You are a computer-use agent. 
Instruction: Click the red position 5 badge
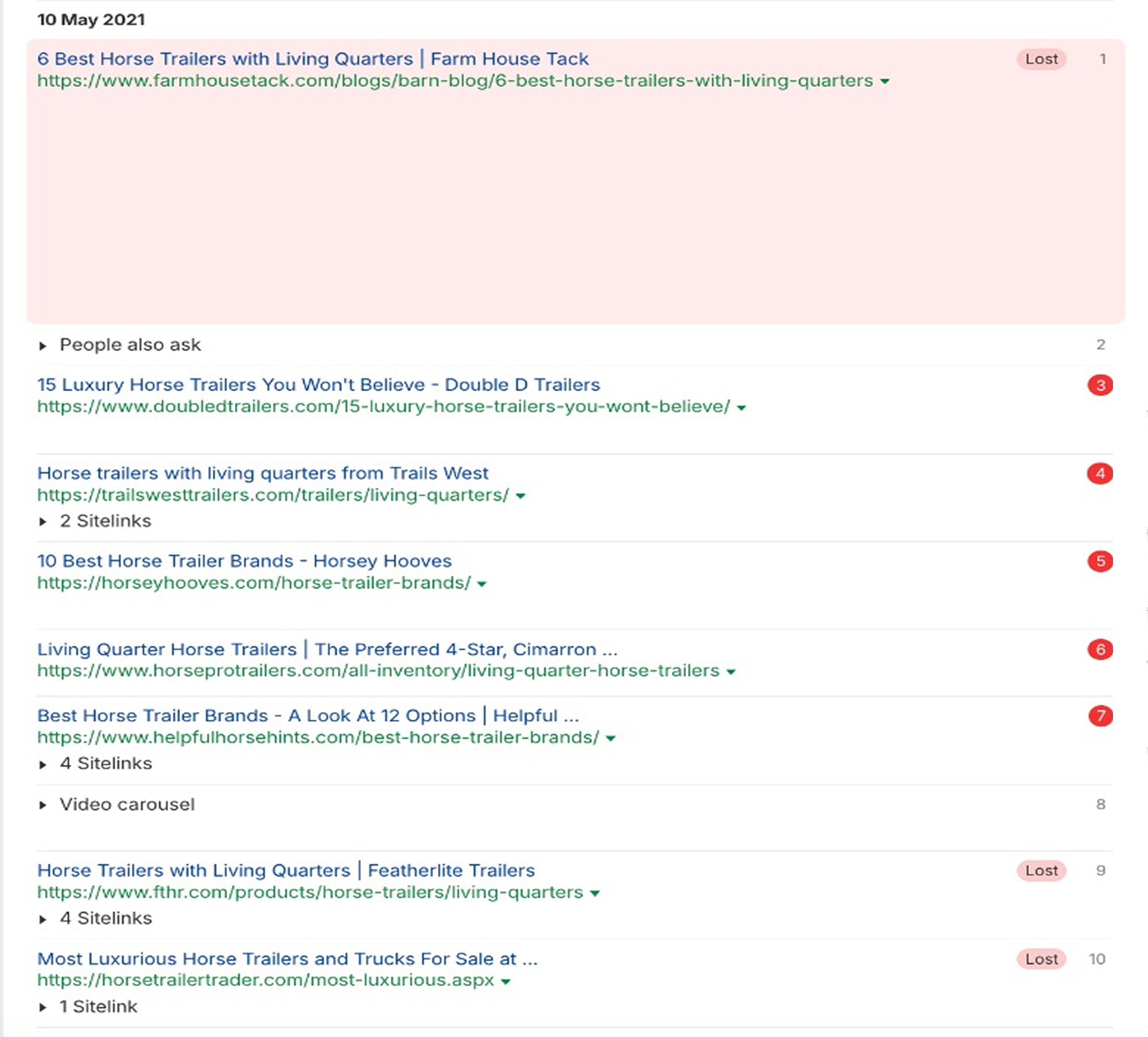point(1100,562)
